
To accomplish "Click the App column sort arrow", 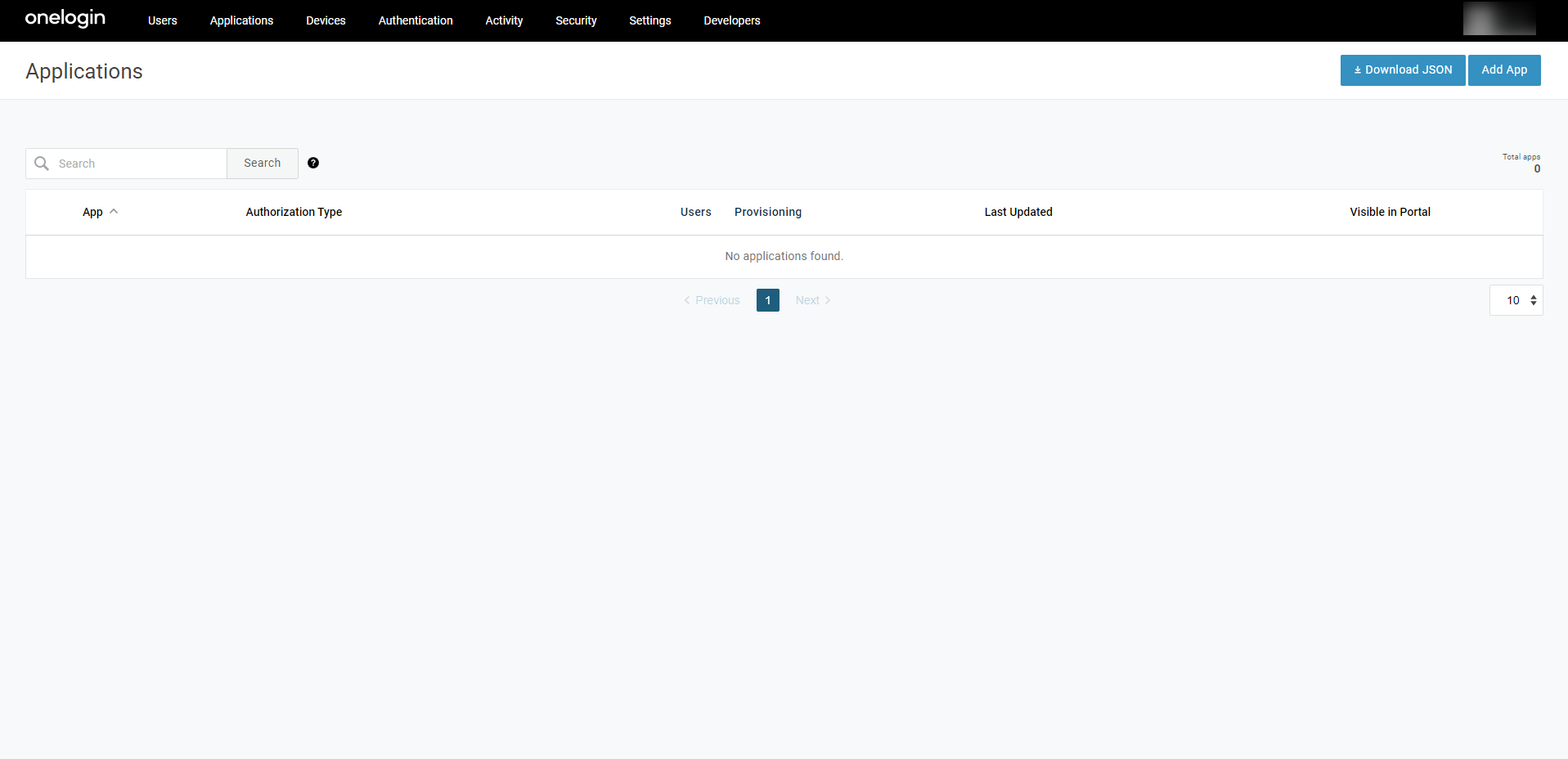I will (114, 211).
